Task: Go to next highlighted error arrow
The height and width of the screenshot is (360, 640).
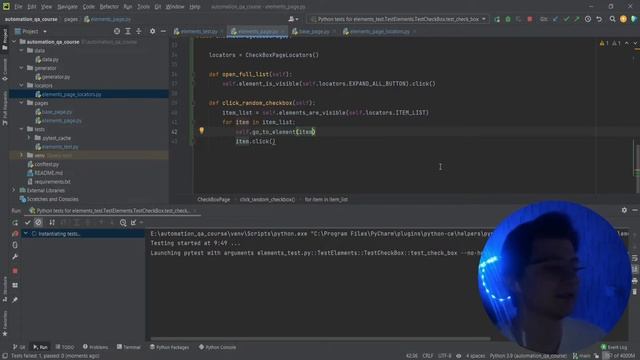Action: coord(635,43)
